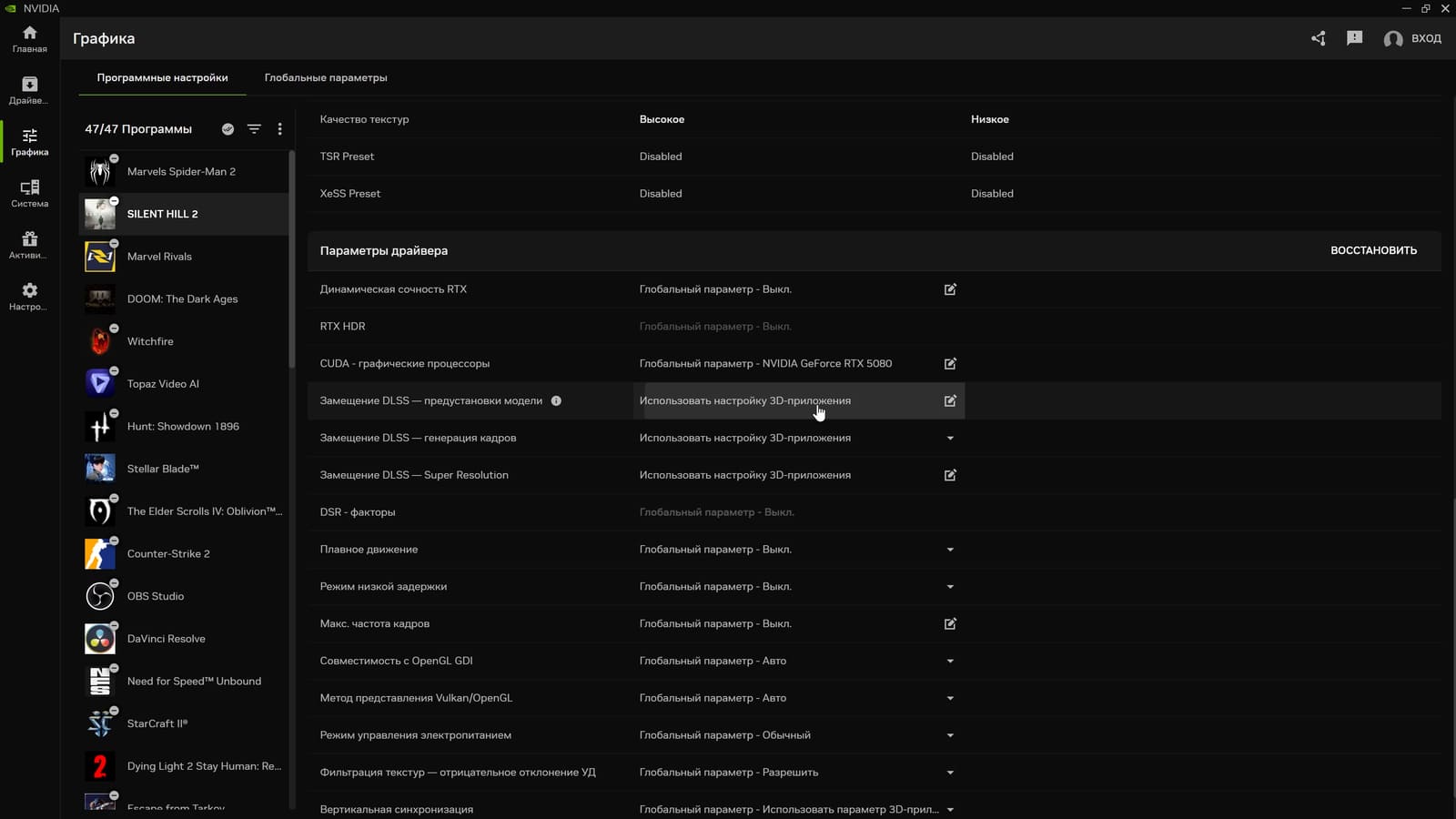Expand Режим управления электропитанием dropdown
Screen dimensions: 1456x819
pyautogui.click(x=950, y=735)
